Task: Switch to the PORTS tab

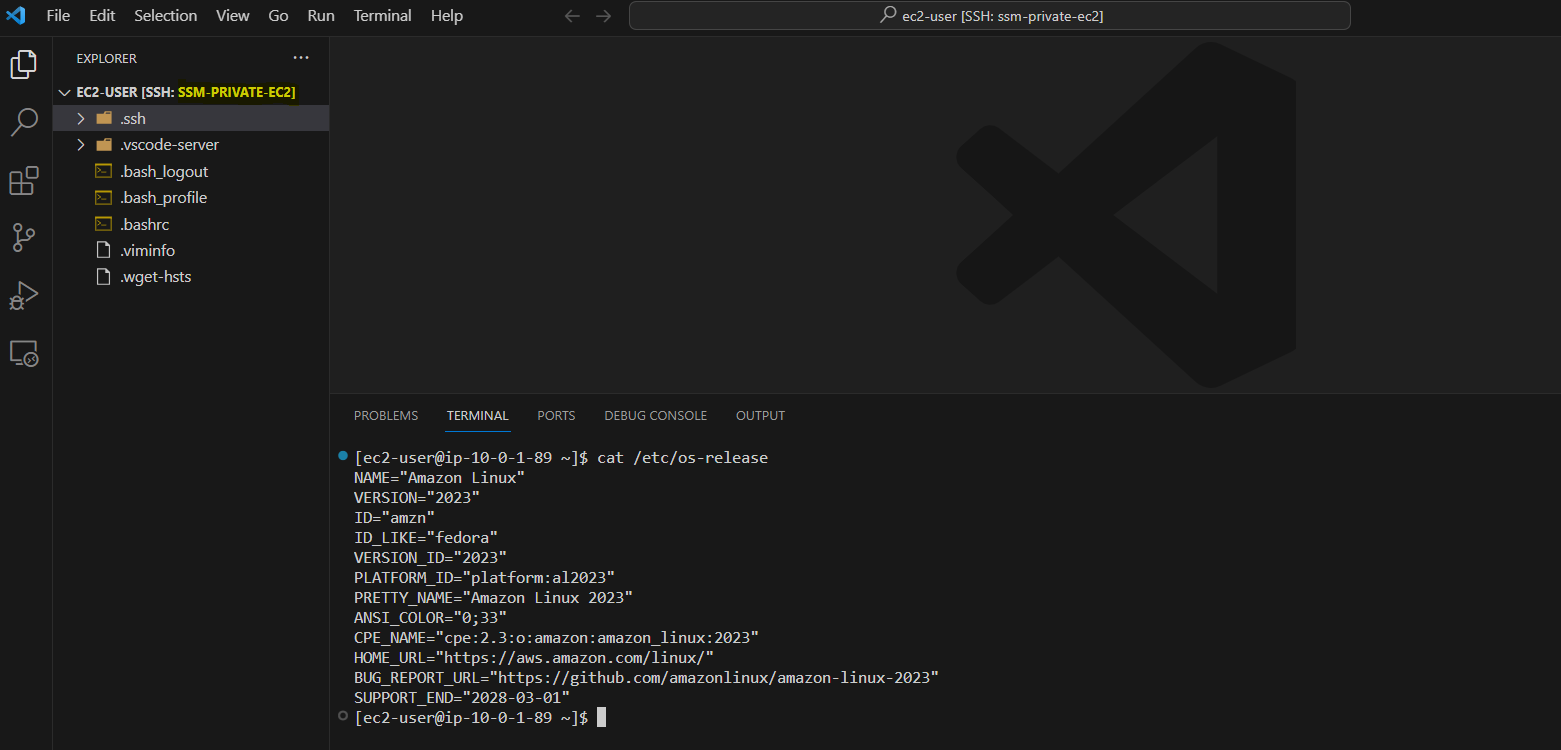Action: coord(556,415)
